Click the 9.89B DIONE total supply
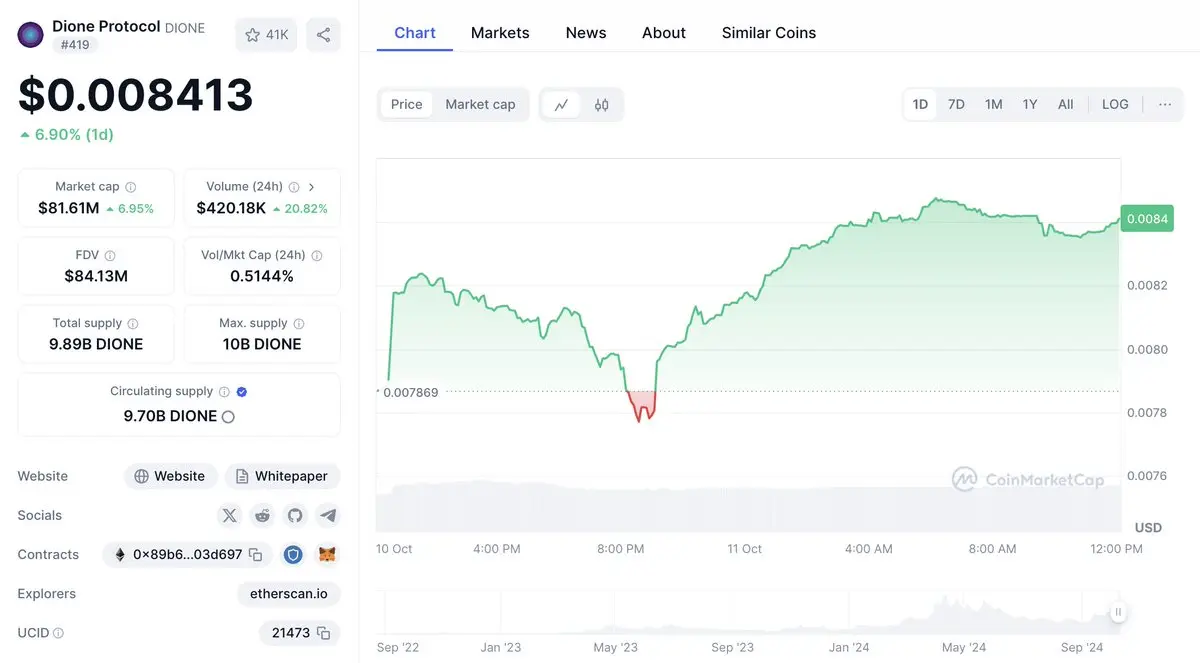1200x663 pixels. point(96,344)
